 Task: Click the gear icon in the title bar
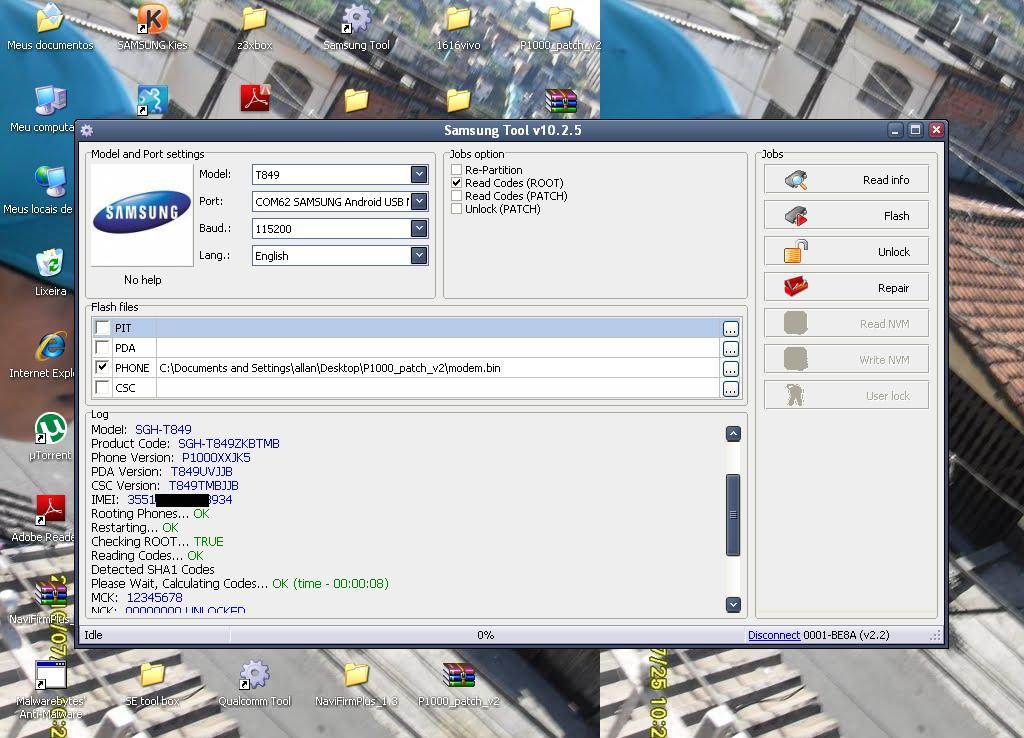(x=87, y=130)
